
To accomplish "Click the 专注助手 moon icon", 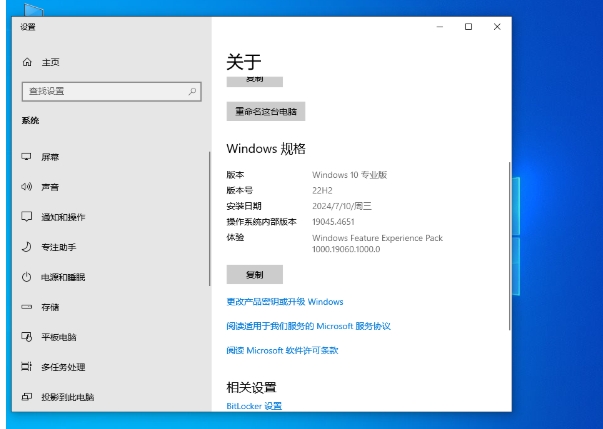I will (x=27, y=247).
